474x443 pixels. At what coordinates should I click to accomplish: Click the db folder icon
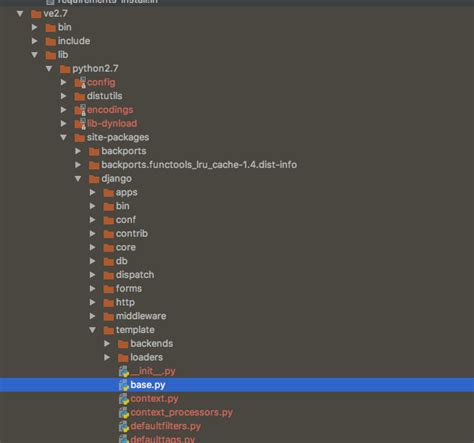tap(109, 261)
